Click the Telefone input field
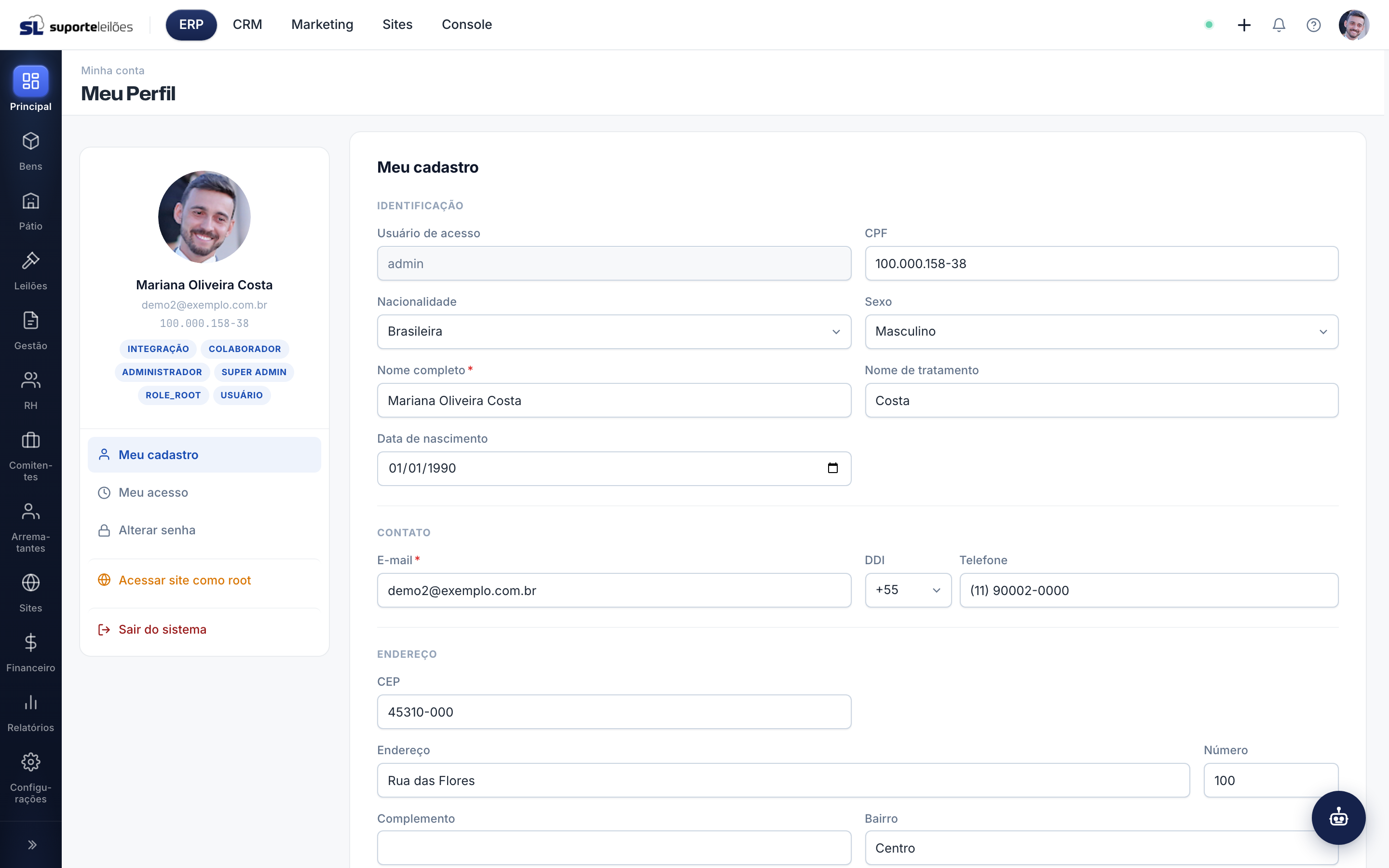1389x868 pixels. click(x=1148, y=590)
